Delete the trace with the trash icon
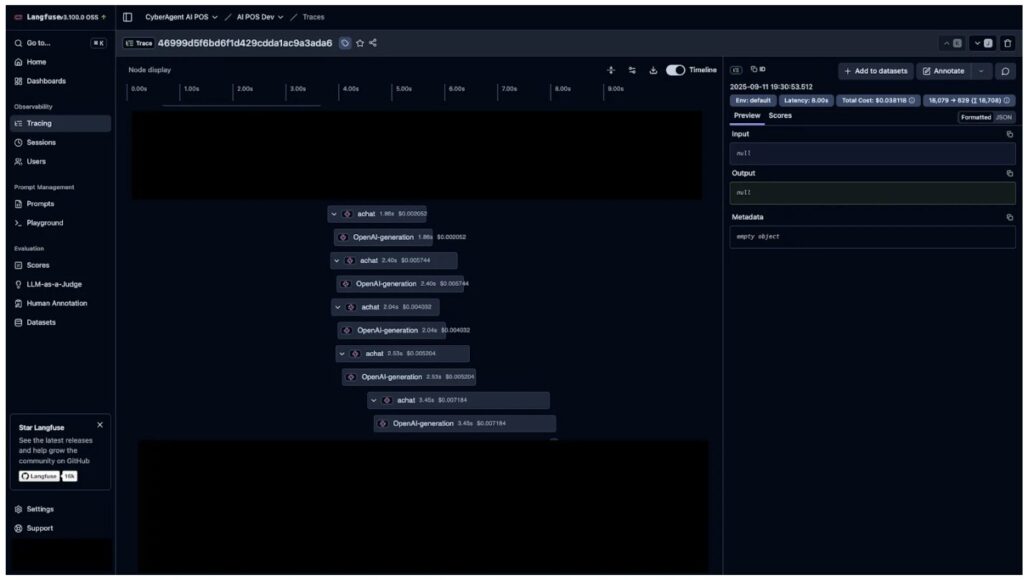Image resolution: width=1024 pixels, height=580 pixels. coord(1007,43)
